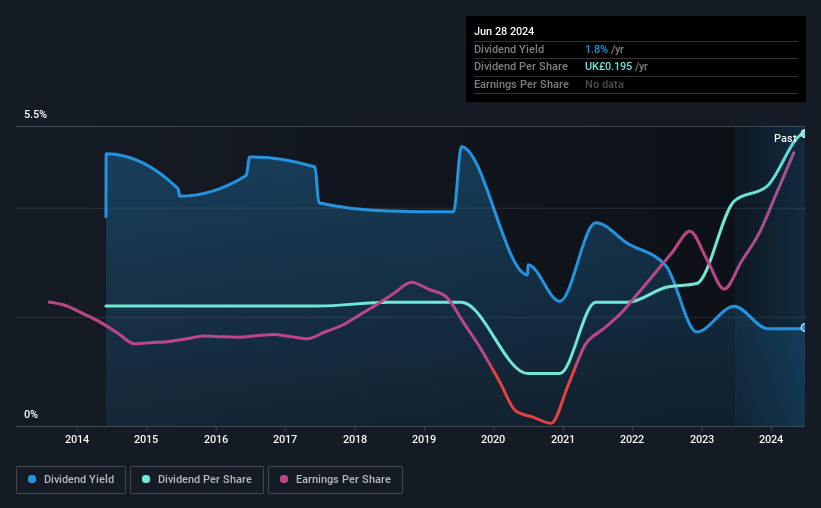
Task: Click the Dividend Yield line endpoint marker
Action: coord(804,328)
